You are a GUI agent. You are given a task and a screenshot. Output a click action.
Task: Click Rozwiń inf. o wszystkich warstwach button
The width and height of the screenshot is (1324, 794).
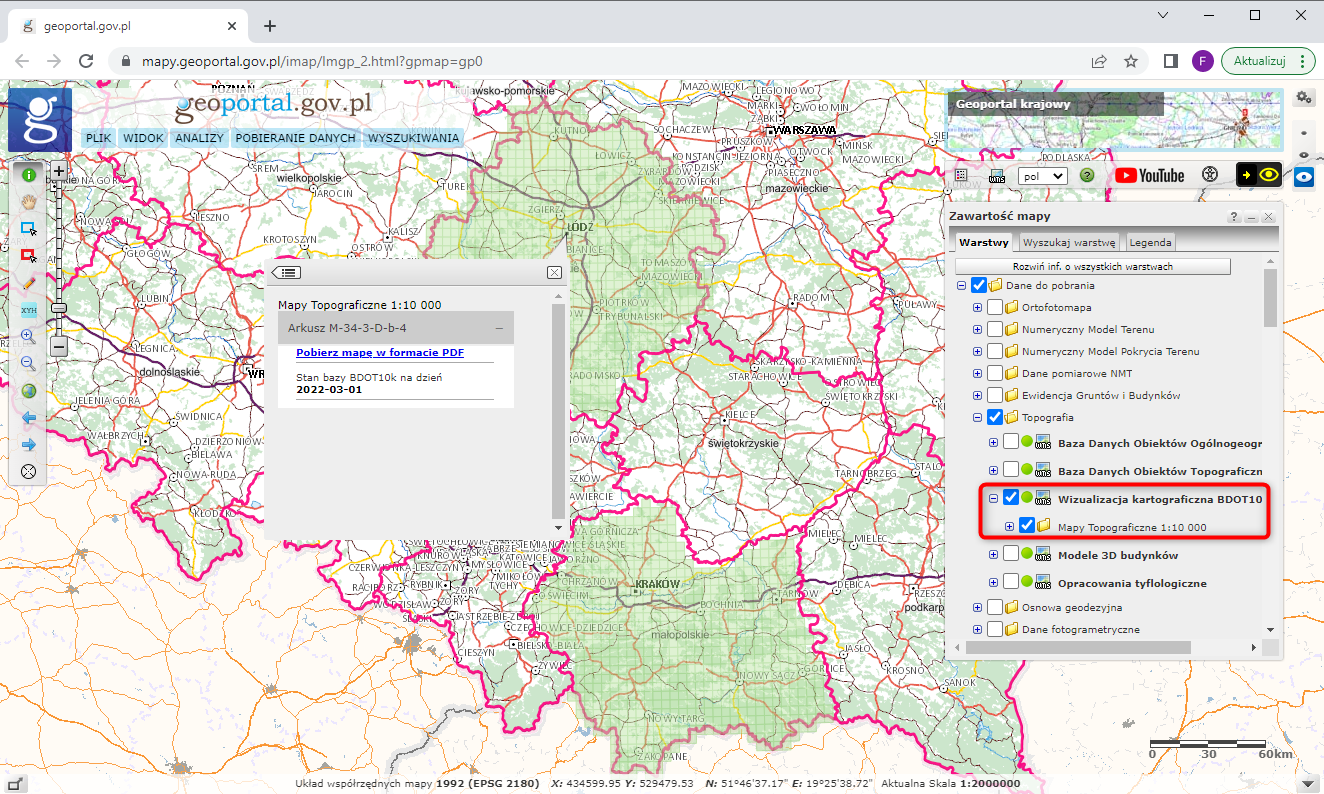tap(1092, 267)
